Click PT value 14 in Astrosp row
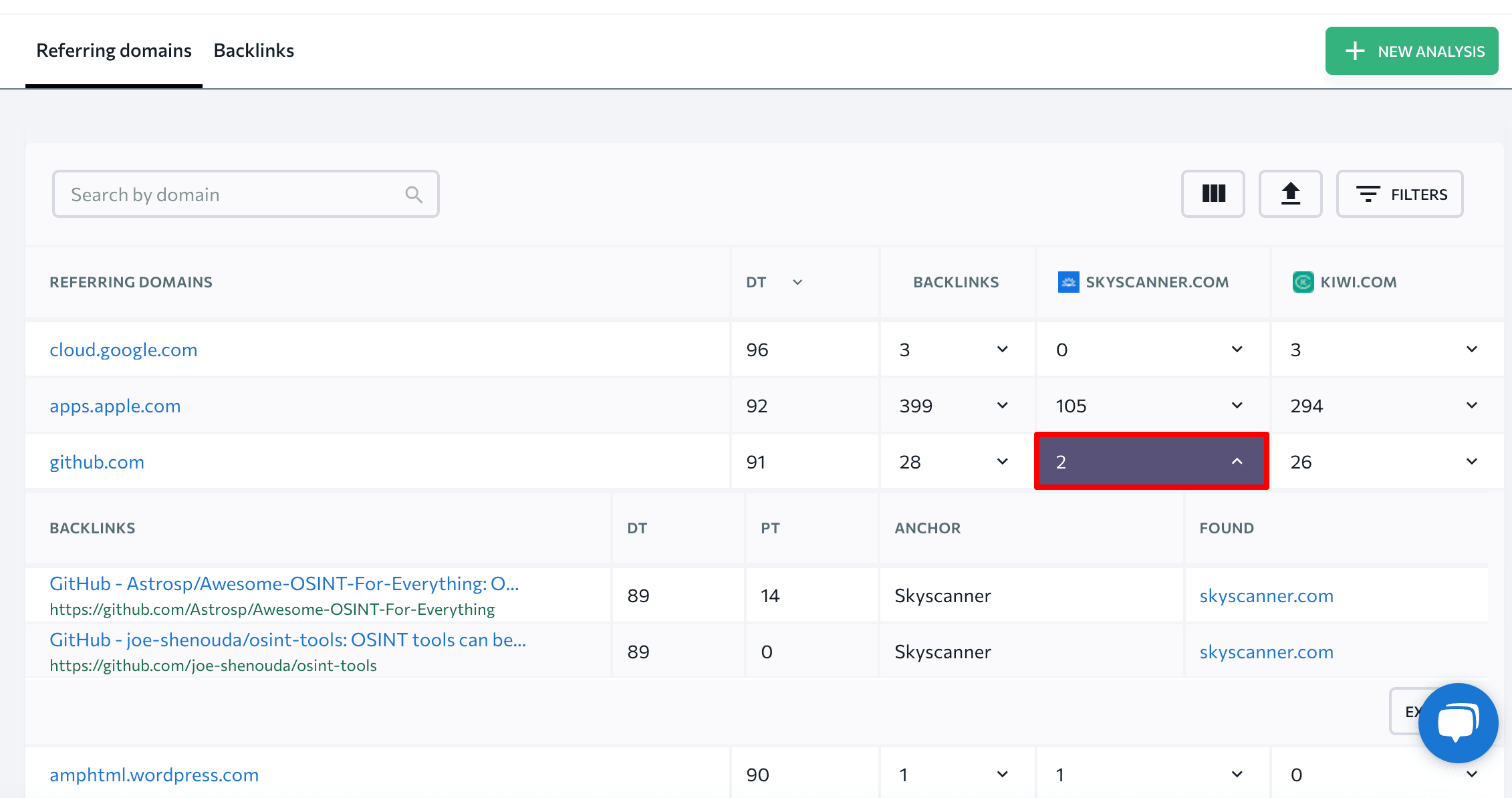 770,595
